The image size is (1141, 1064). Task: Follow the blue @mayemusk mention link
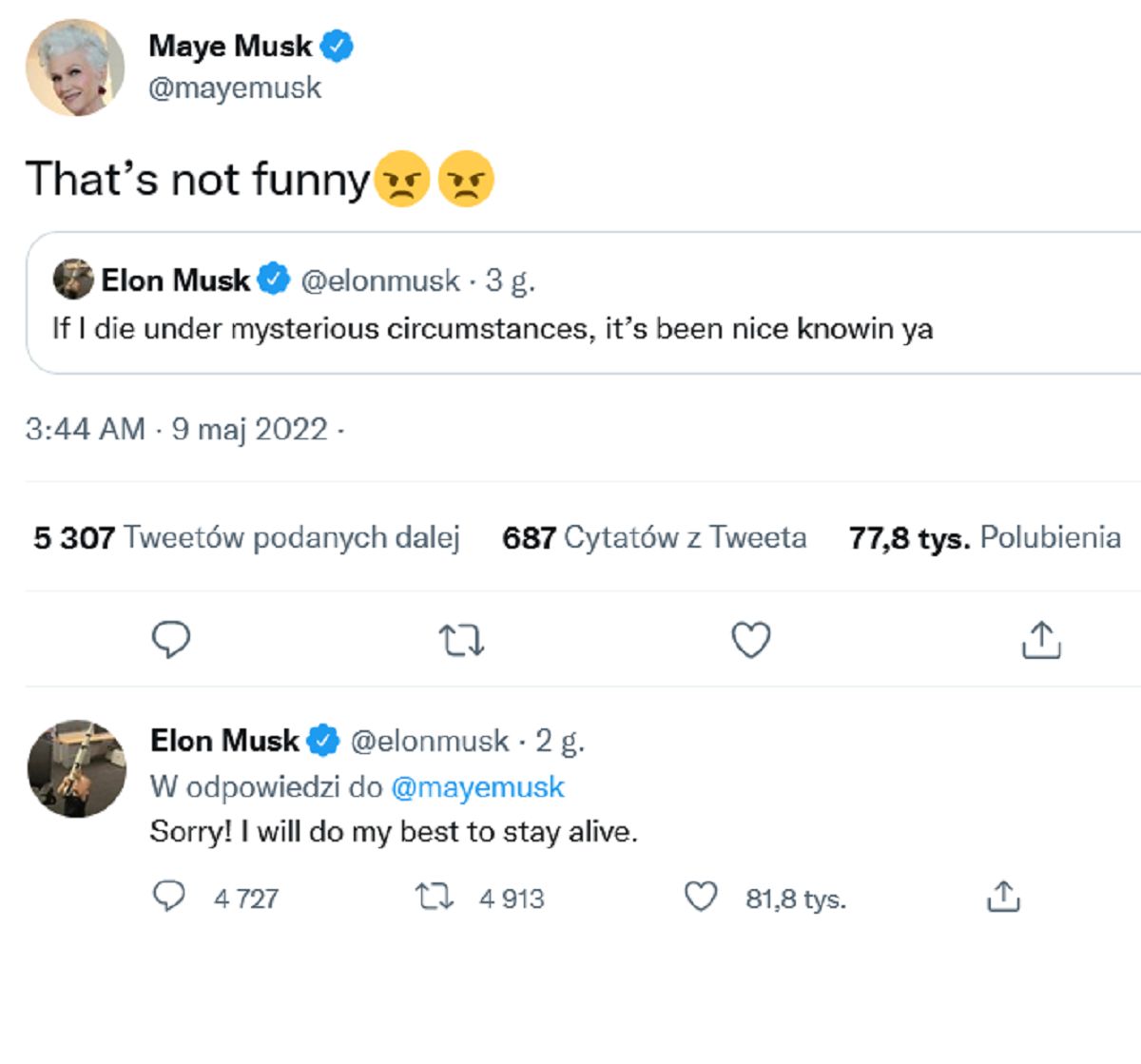tap(477, 787)
